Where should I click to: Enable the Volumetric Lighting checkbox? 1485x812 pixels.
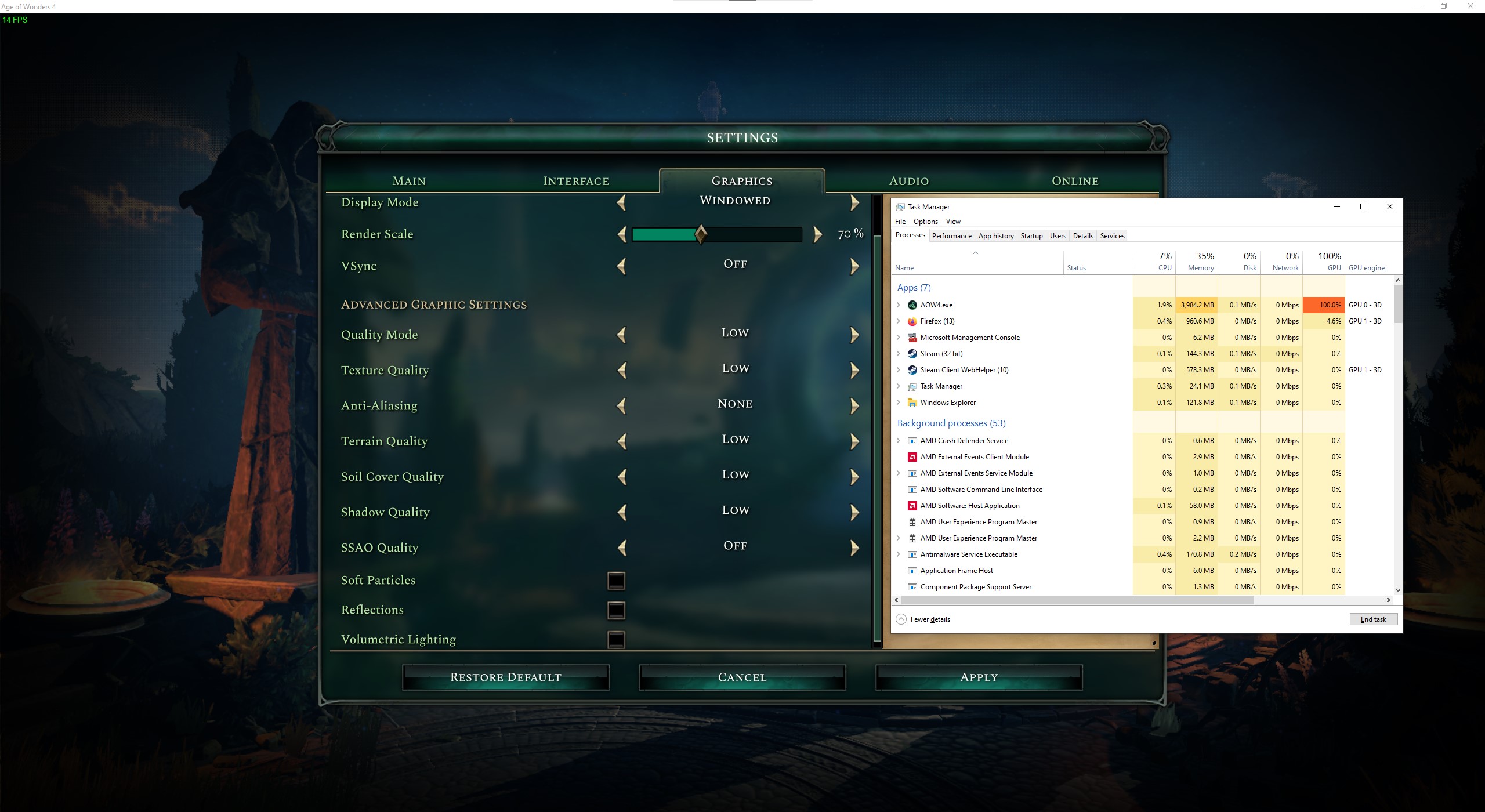coord(616,640)
